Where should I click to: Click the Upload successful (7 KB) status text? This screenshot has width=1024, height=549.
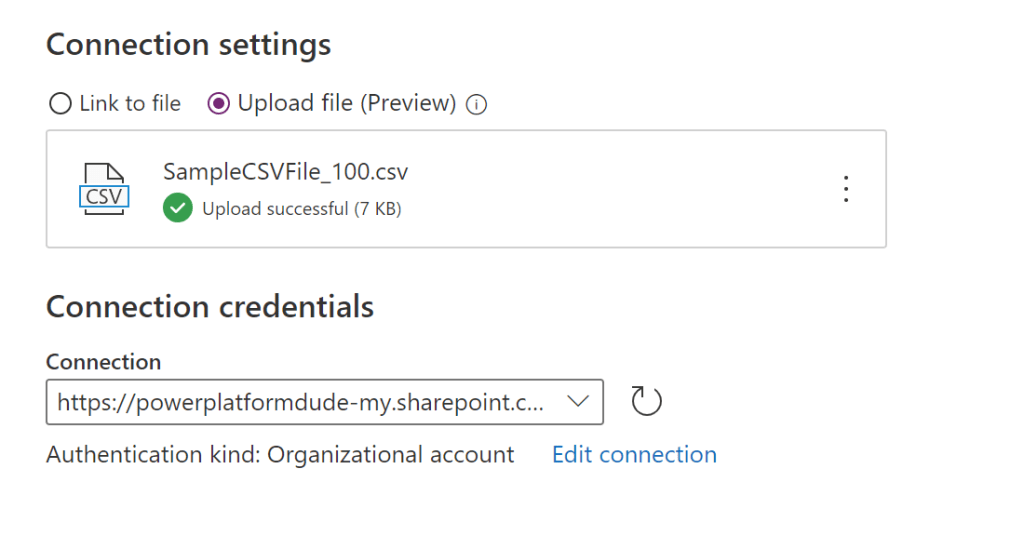[x=301, y=209]
